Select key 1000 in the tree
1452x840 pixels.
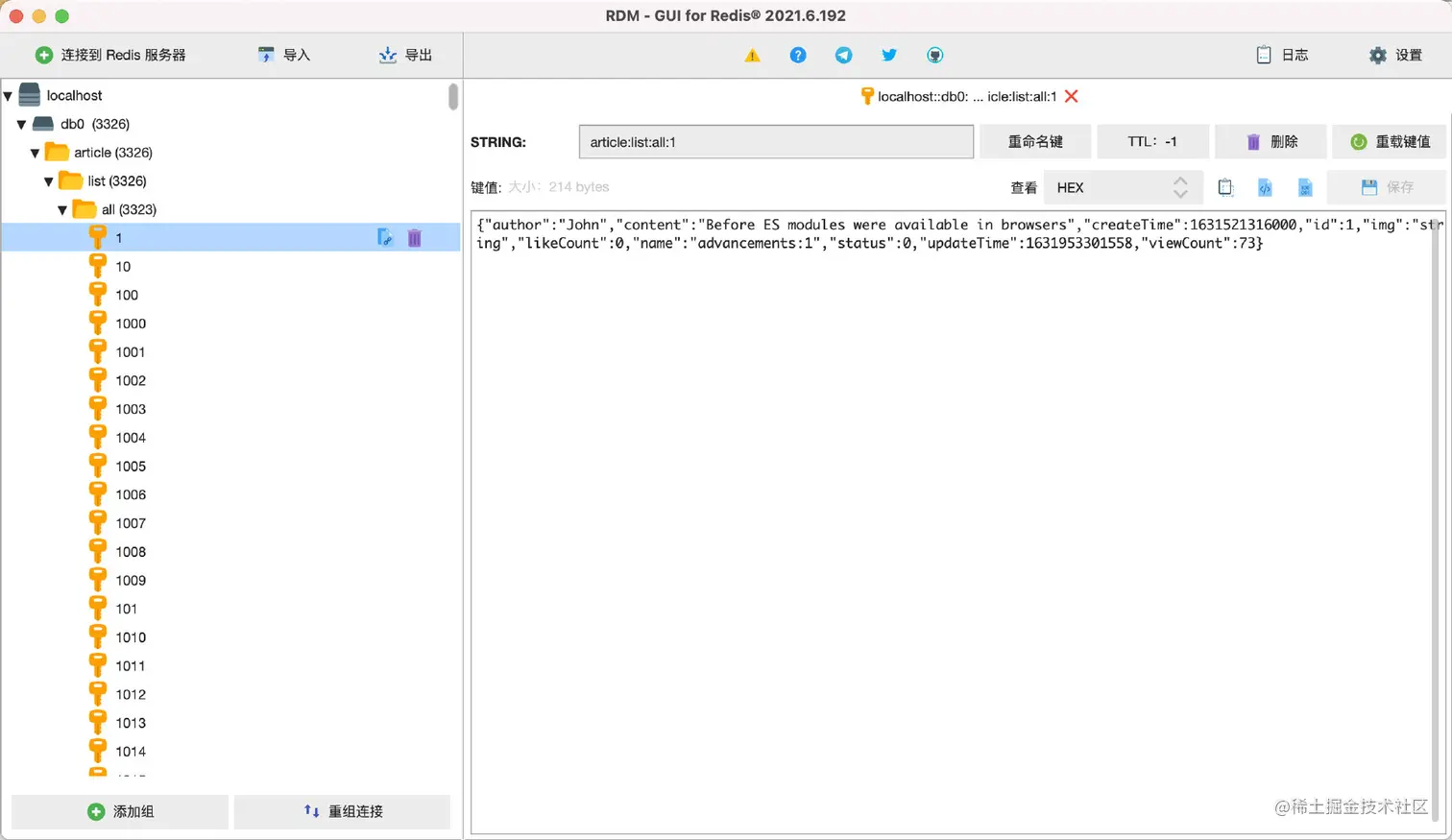tap(230, 324)
